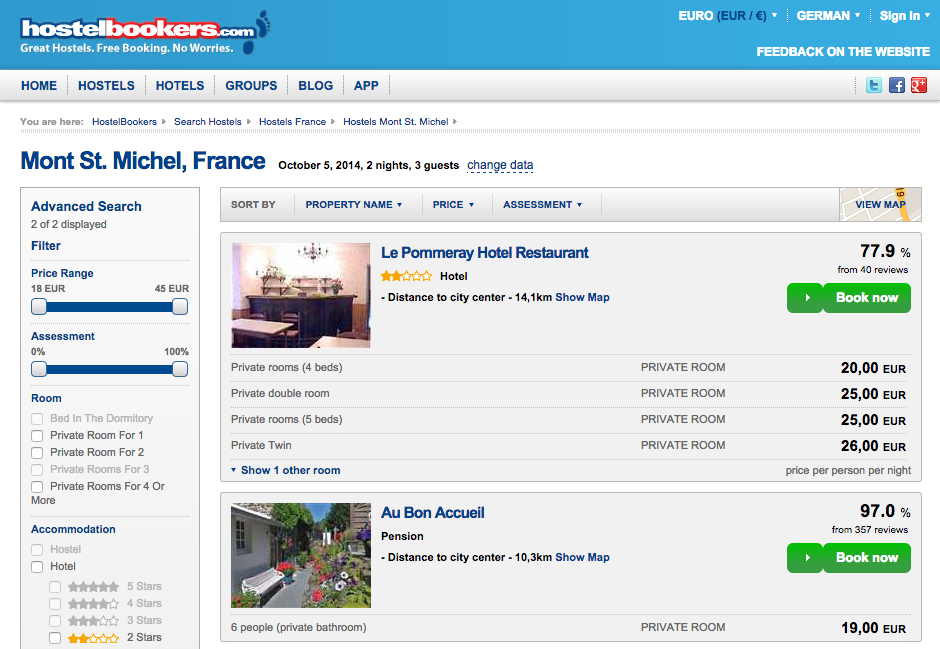
Task: Click View Map thumbnail icon
Action: (x=880, y=204)
